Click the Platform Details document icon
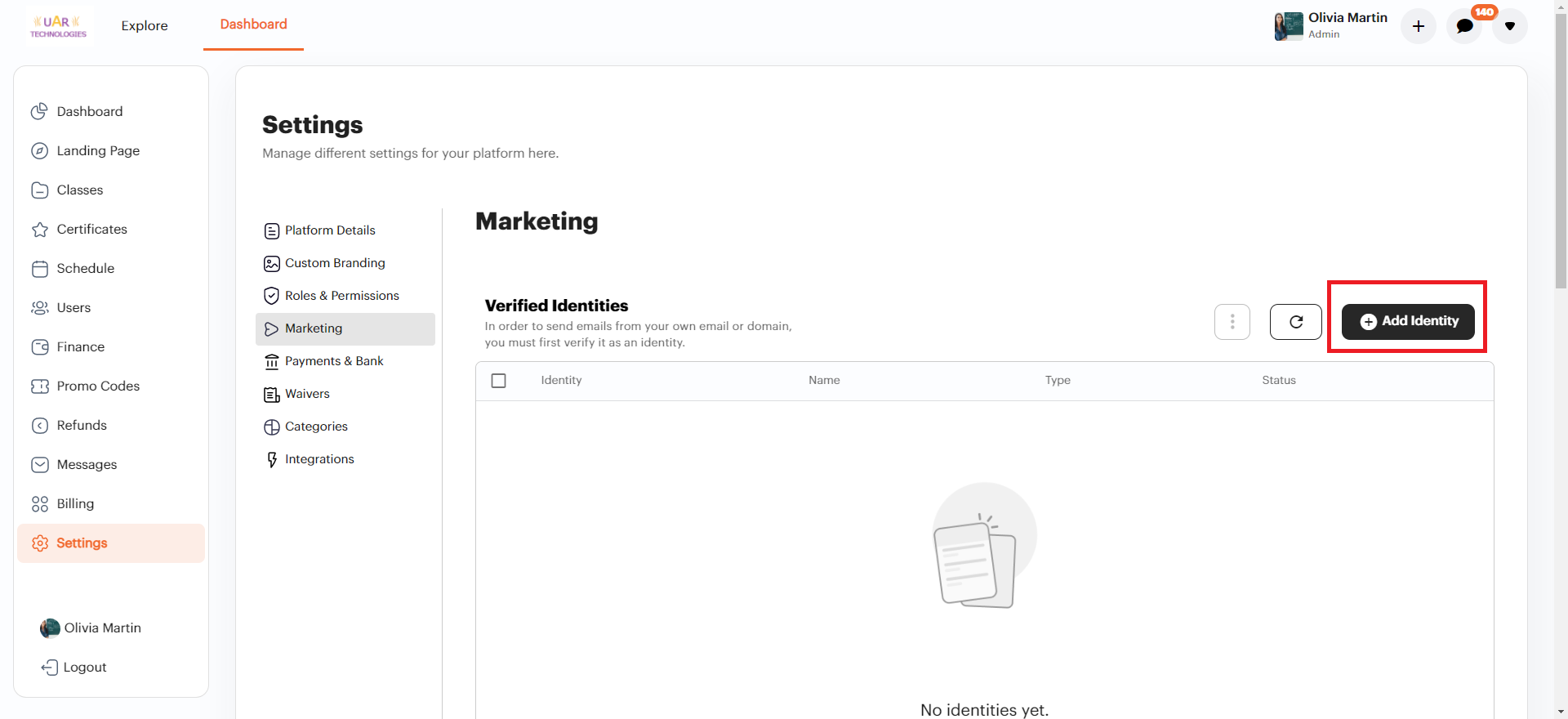1568x719 pixels. tap(272, 231)
